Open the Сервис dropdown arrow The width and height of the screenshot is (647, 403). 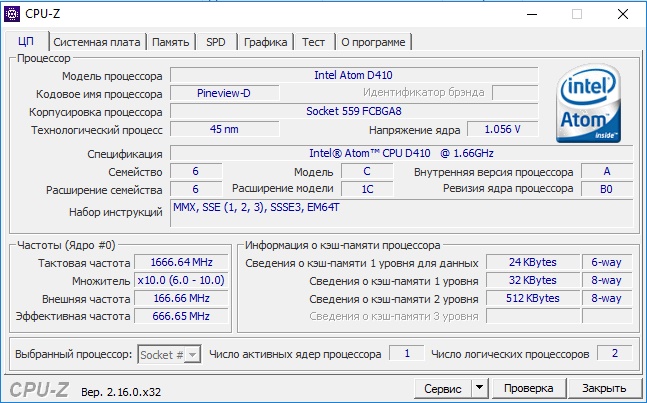[479, 388]
